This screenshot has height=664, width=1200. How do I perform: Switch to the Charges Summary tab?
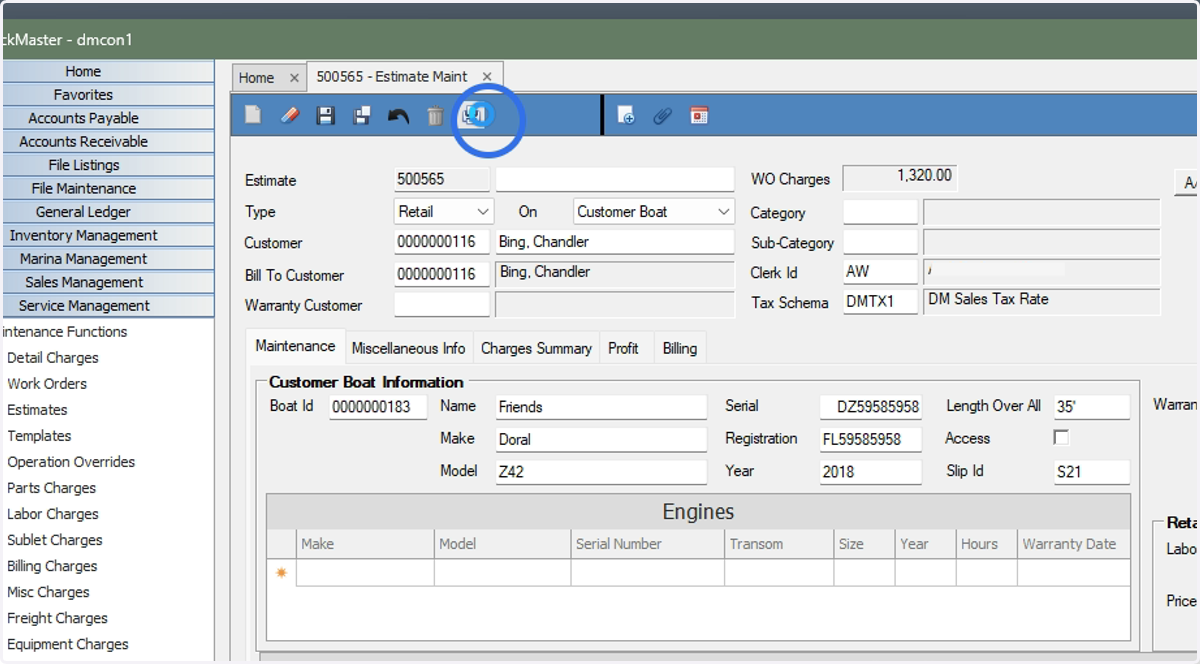click(x=536, y=348)
